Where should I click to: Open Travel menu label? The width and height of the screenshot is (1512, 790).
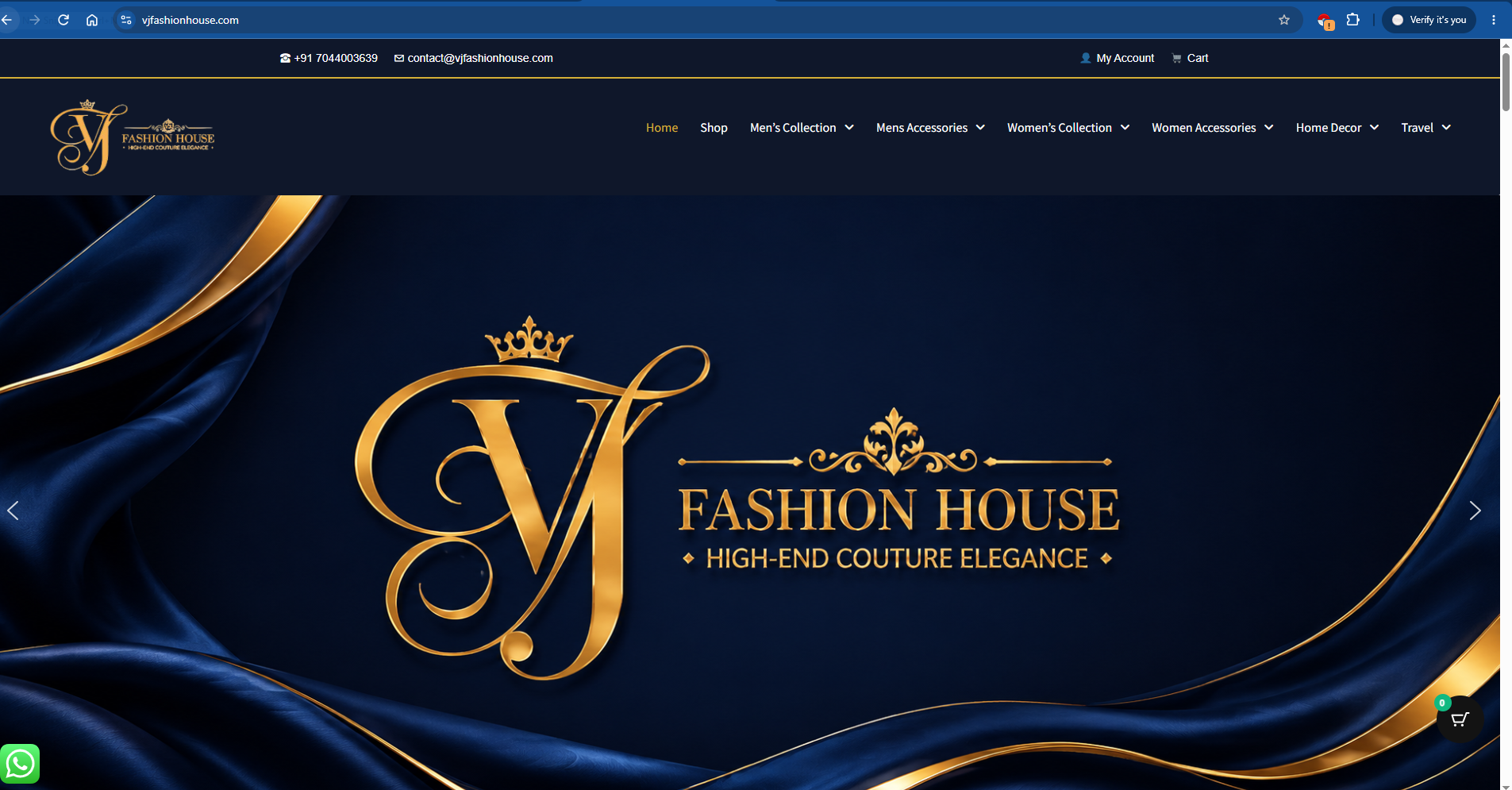point(1417,128)
